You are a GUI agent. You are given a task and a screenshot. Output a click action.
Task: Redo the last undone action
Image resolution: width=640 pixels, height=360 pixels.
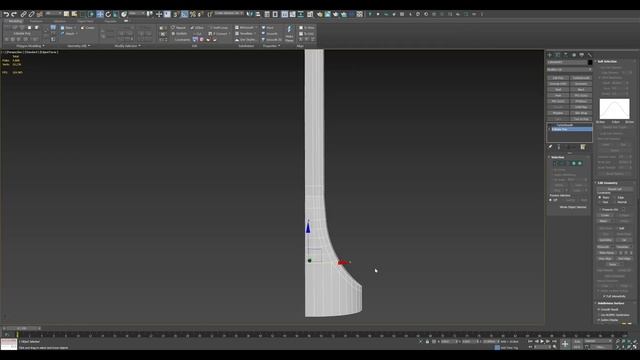(x=14, y=14)
